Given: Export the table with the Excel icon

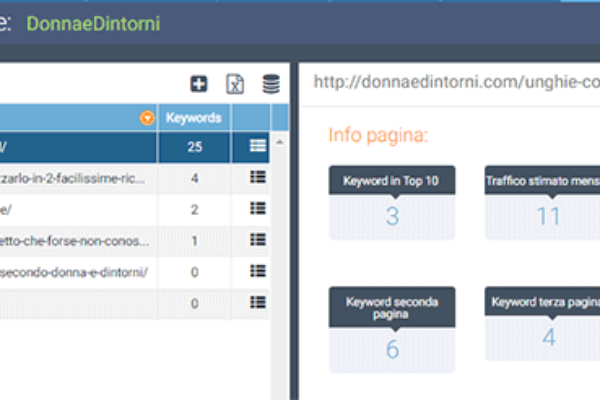Looking at the screenshot, I should [x=235, y=85].
